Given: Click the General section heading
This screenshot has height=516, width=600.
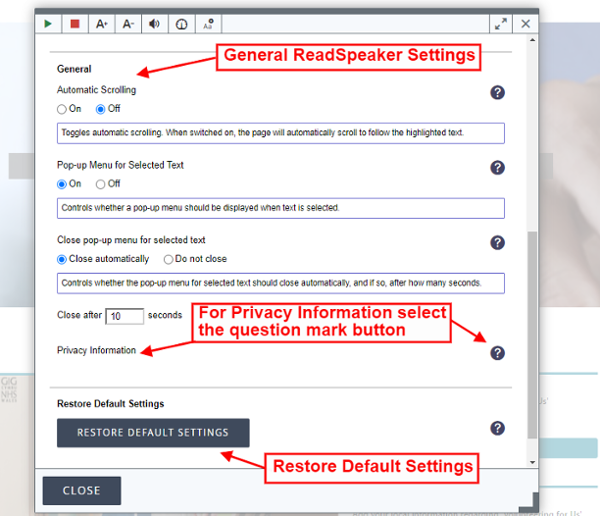Looking at the screenshot, I should 74,69.
